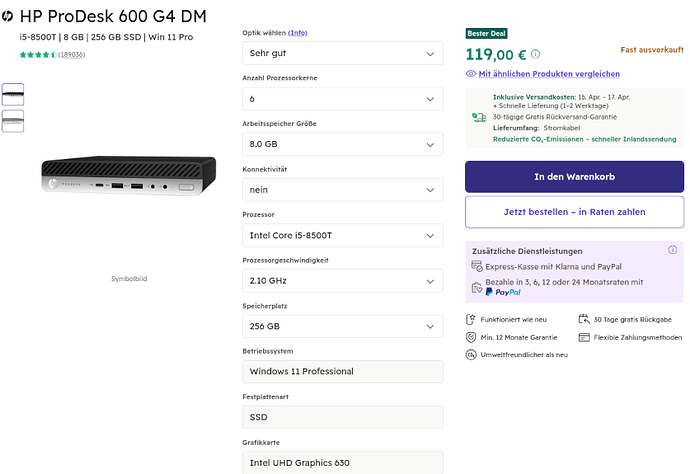
Task: Click the 119,00 € price
Action: [x=496, y=55]
